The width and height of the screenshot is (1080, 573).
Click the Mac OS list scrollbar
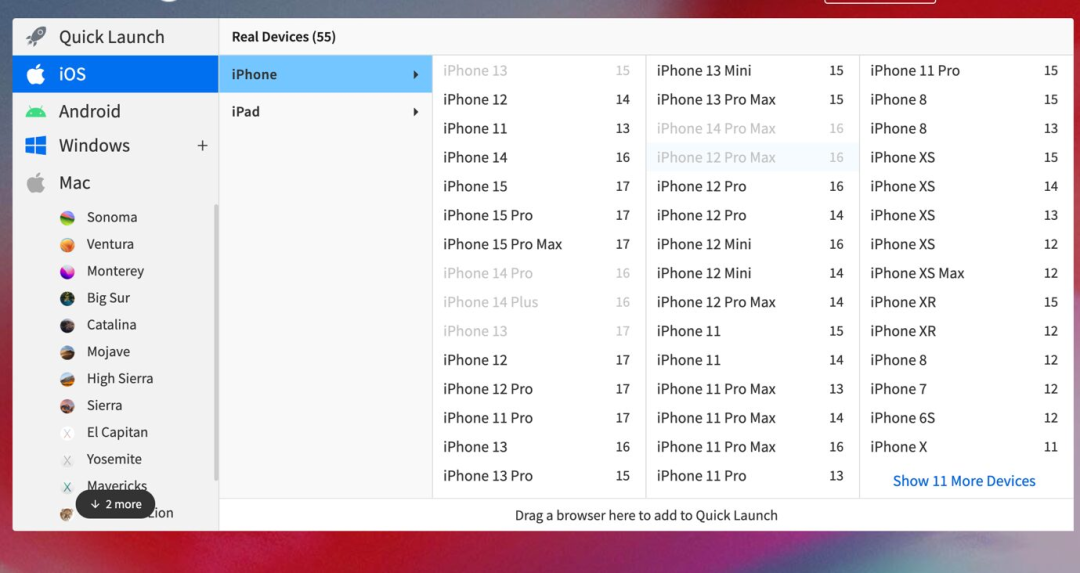216,342
